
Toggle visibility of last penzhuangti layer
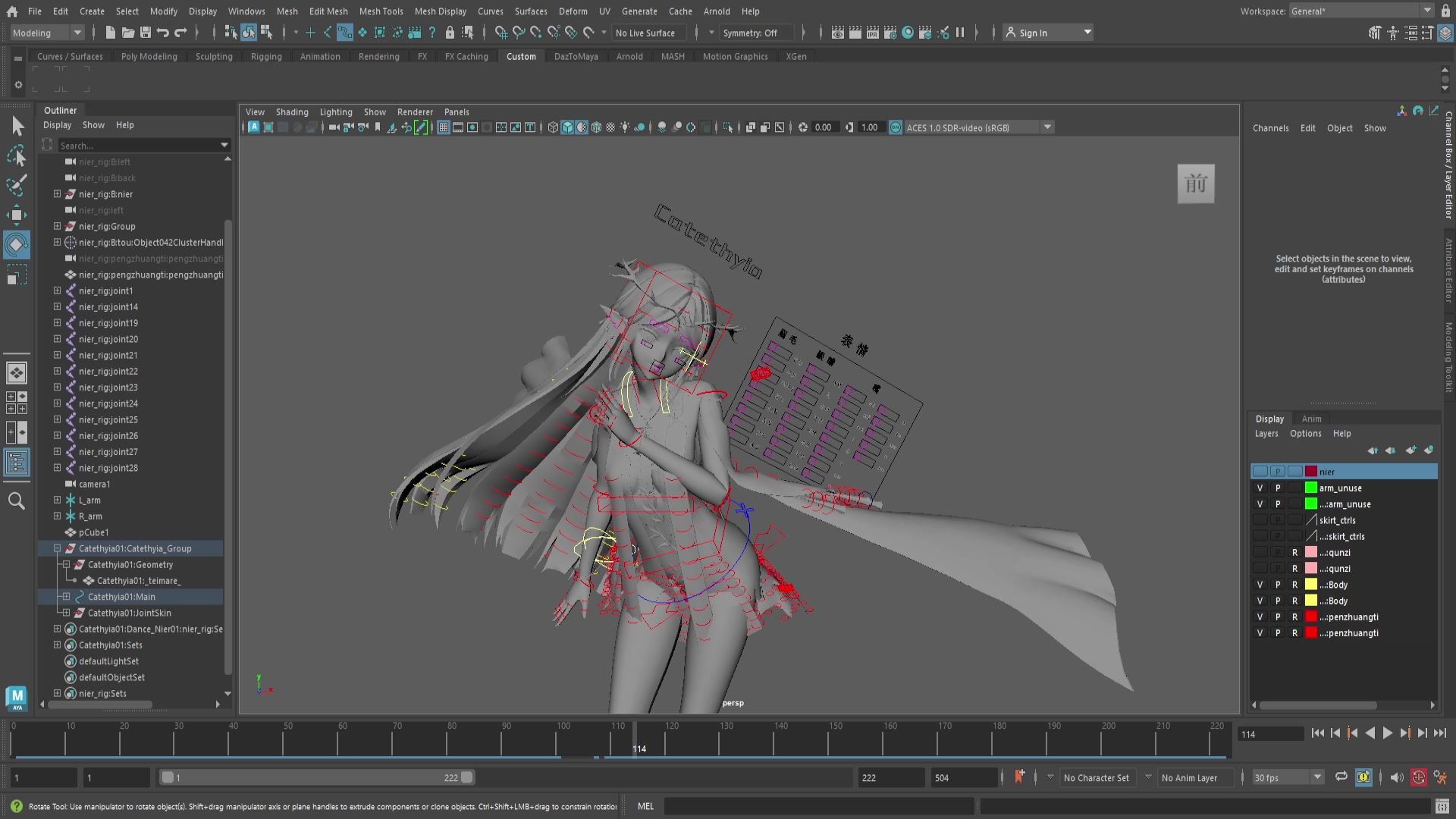point(1260,633)
